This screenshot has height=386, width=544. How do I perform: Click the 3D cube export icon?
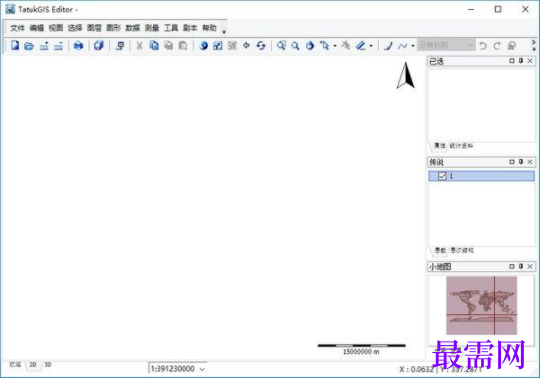(99, 45)
